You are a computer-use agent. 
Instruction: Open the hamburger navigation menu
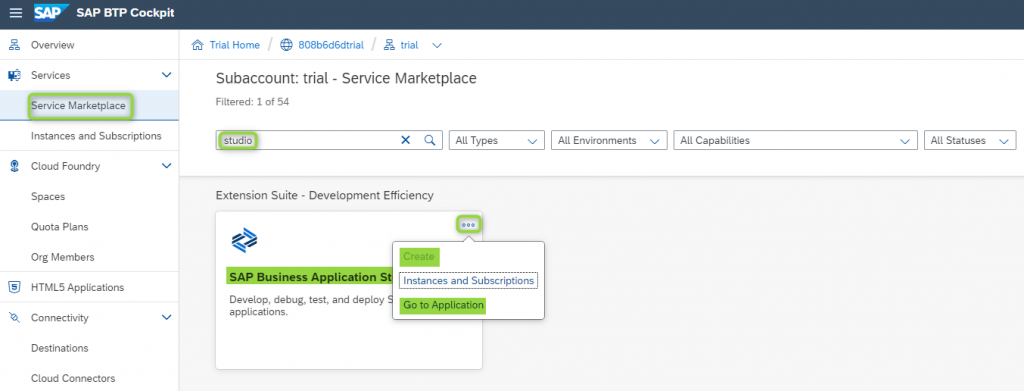coord(16,13)
